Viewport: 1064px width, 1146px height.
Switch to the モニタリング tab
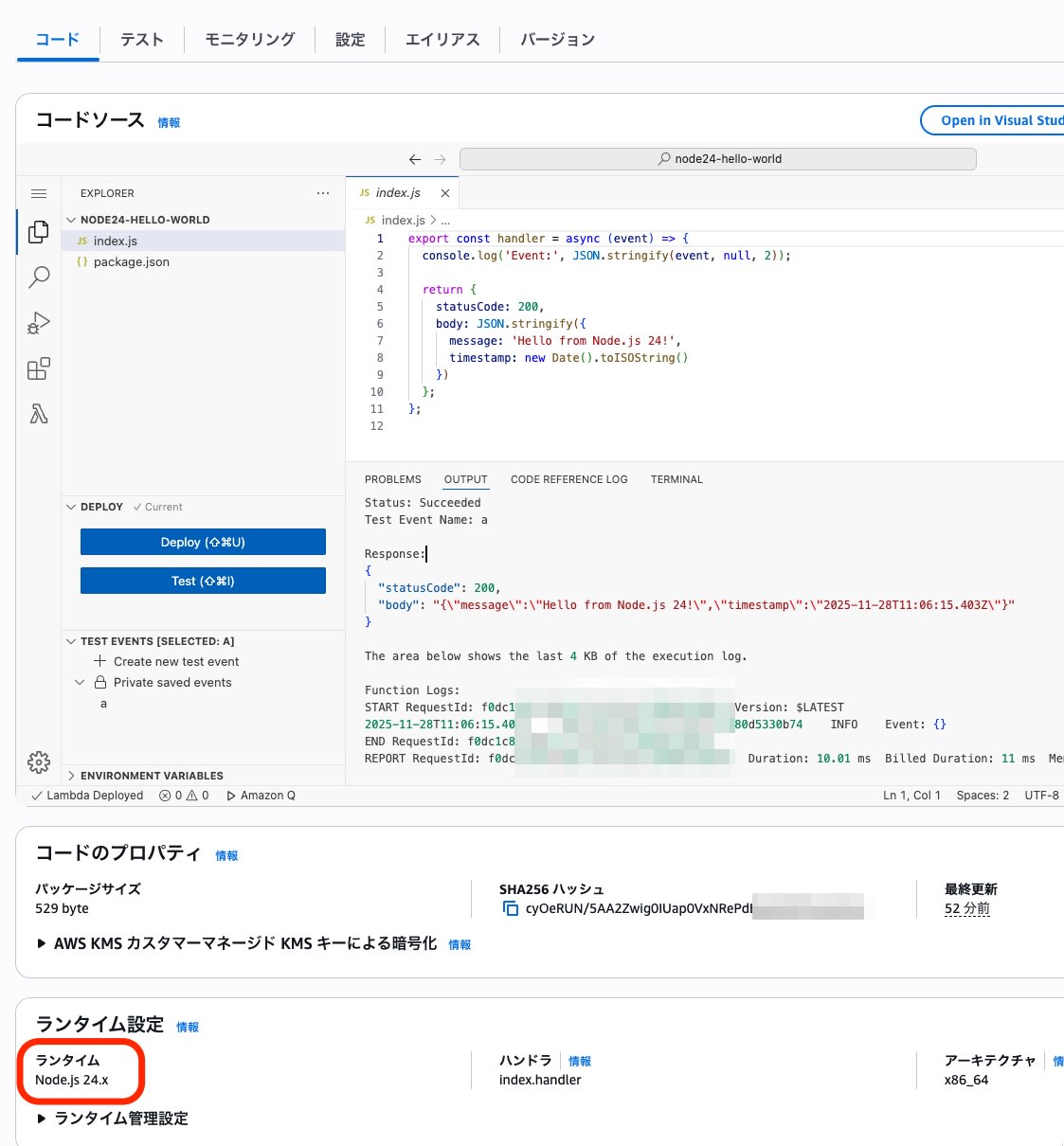(248, 40)
